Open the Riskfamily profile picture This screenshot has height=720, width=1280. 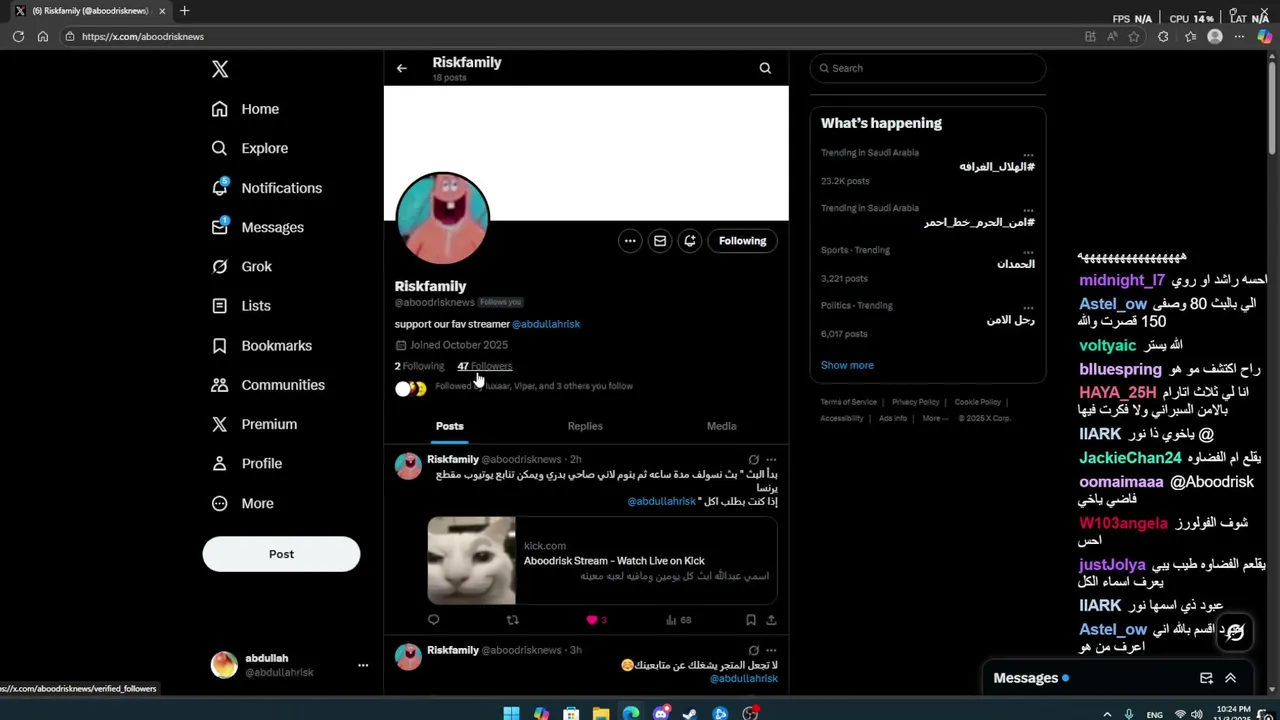[443, 218]
